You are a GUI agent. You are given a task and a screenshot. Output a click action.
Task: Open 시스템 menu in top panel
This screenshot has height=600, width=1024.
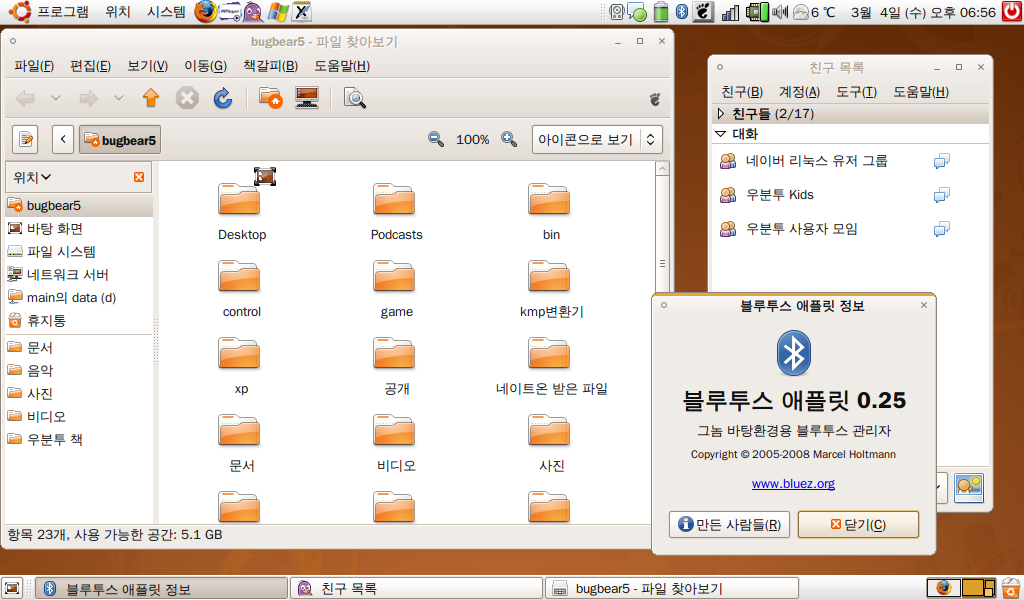pos(167,12)
